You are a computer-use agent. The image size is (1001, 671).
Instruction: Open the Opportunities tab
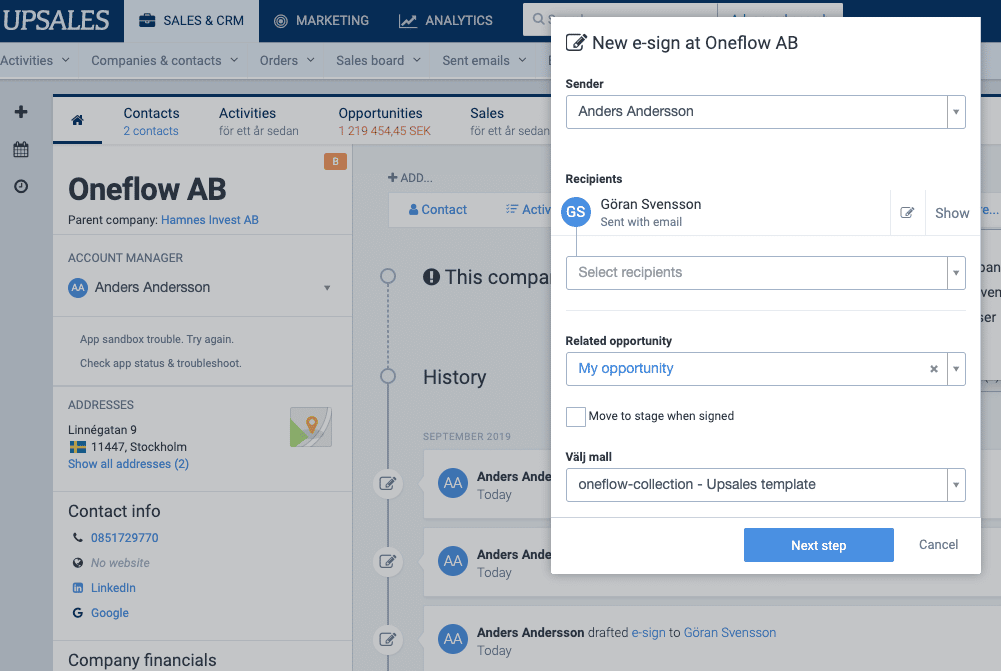384,121
